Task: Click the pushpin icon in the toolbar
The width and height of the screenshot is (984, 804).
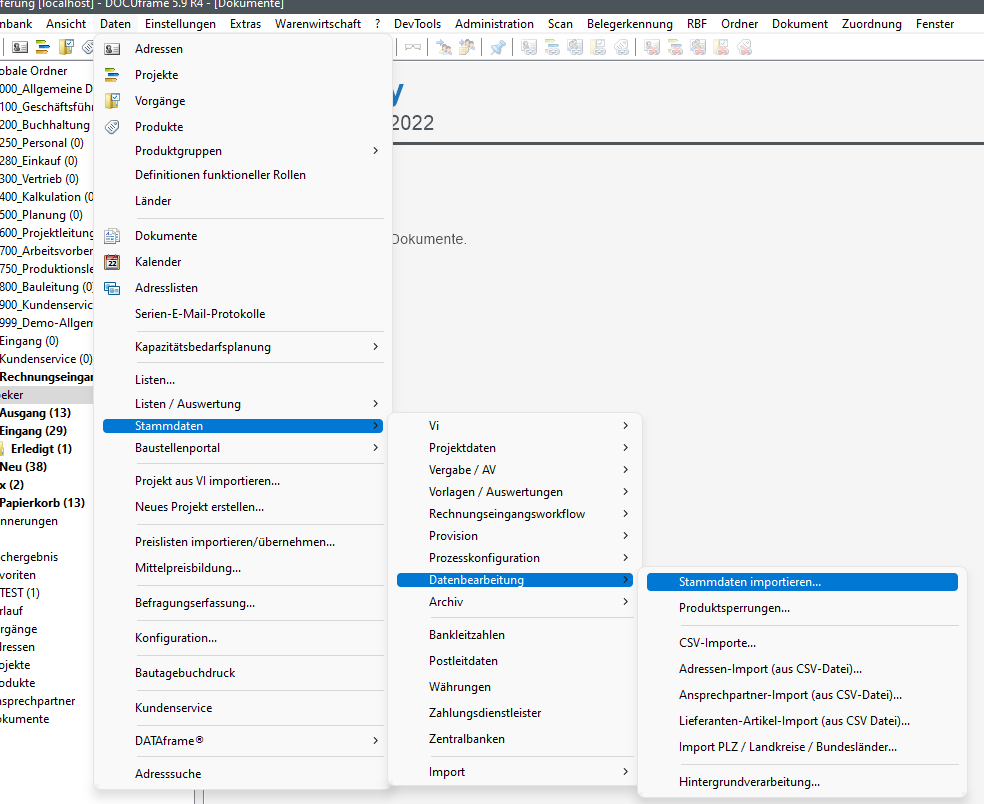Action: coord(498,47)
